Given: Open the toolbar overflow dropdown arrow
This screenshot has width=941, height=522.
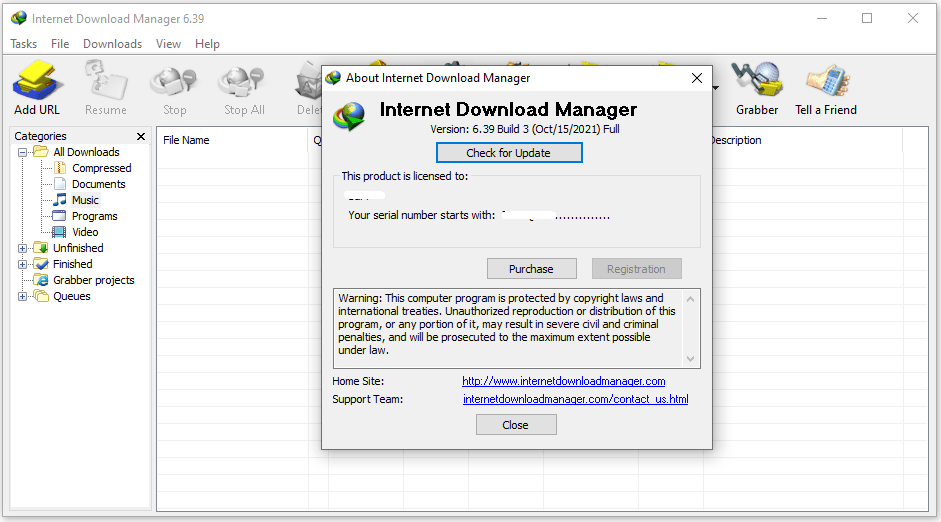Looking at the screenshot, I should 715,88.
